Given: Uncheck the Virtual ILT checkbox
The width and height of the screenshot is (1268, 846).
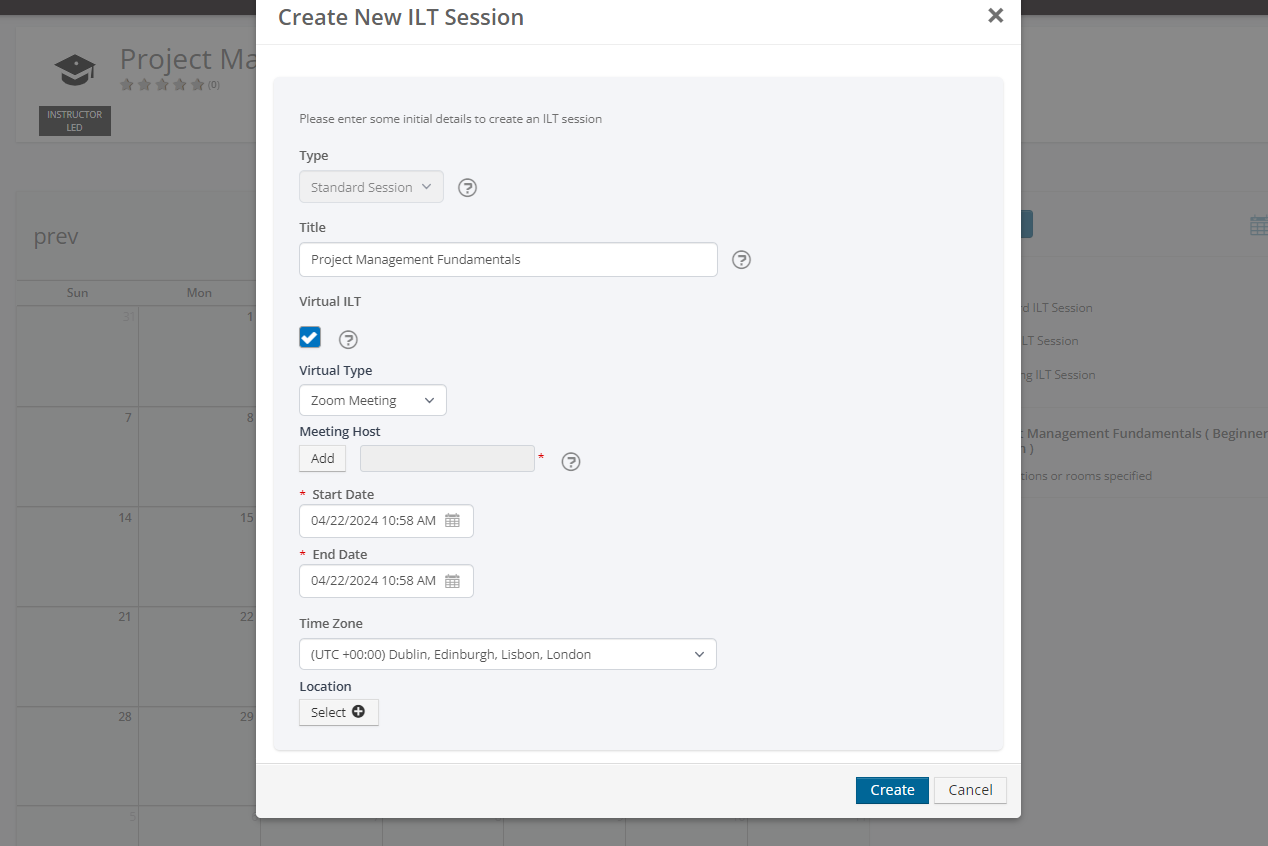Looking at the screenshot, I should click(x=310, y=337).
